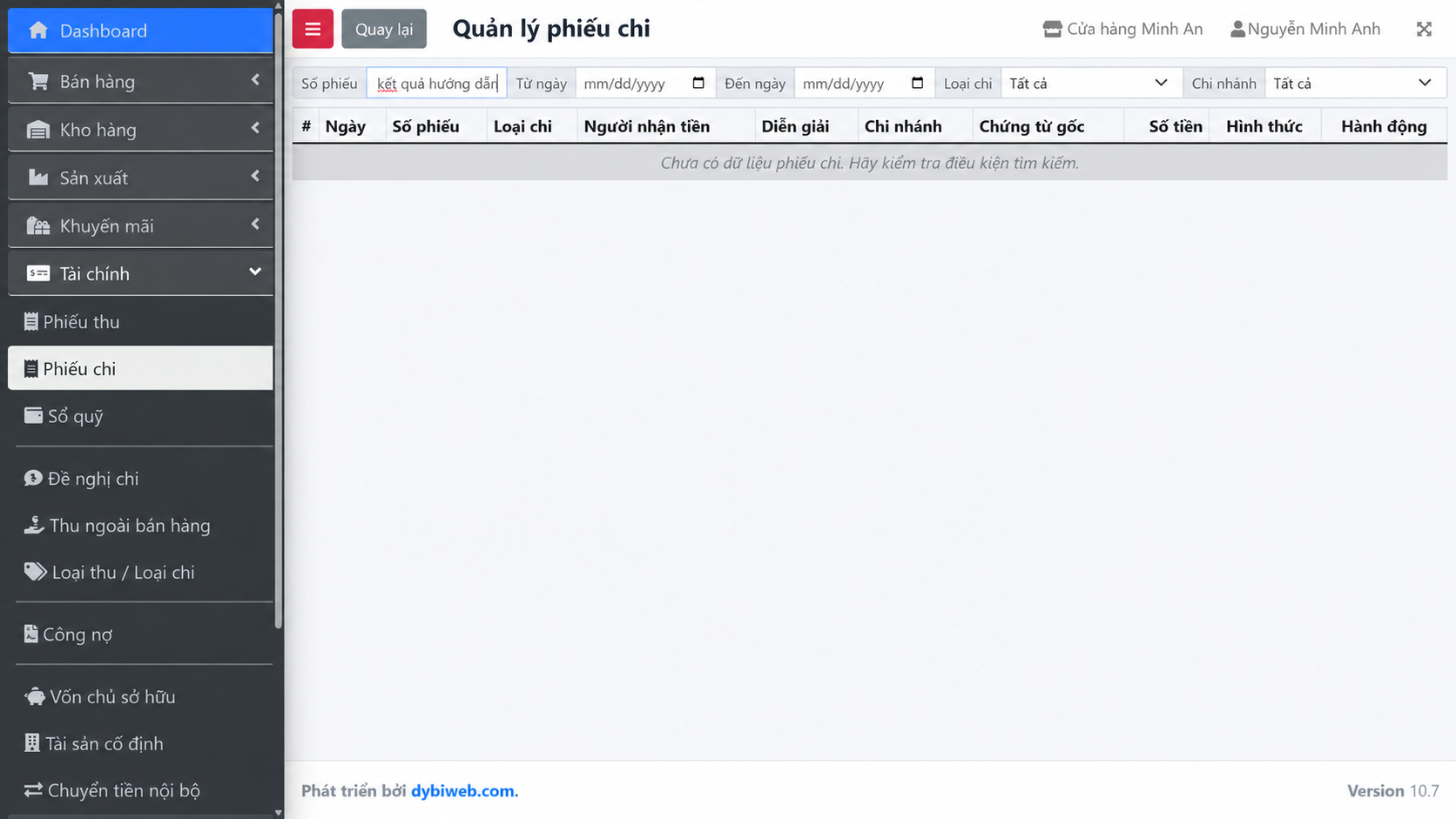Expand the Khuyến mãi menu chevron

pos(255,224)
